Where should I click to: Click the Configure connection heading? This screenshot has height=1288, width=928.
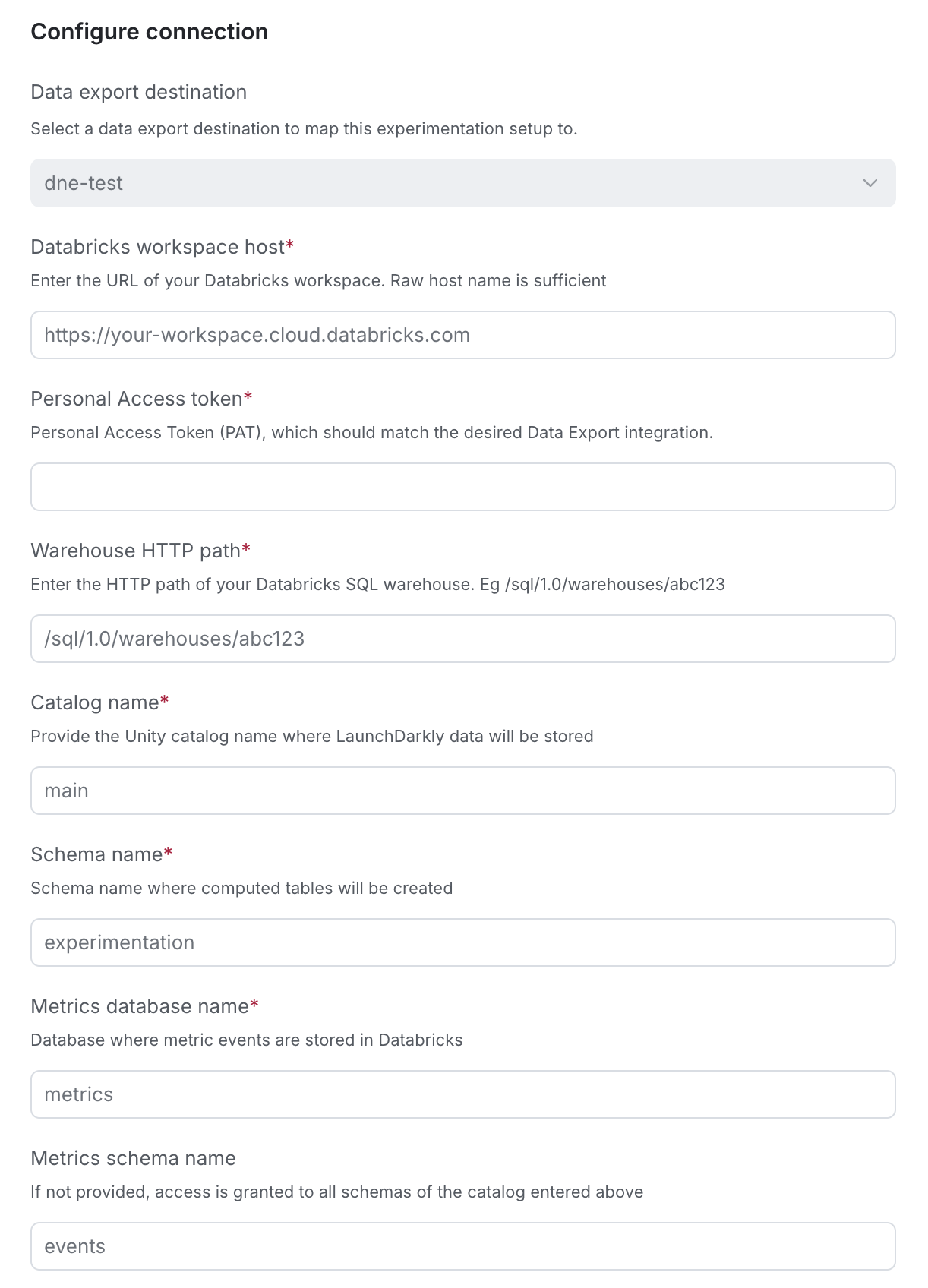[x=149, y=32]
